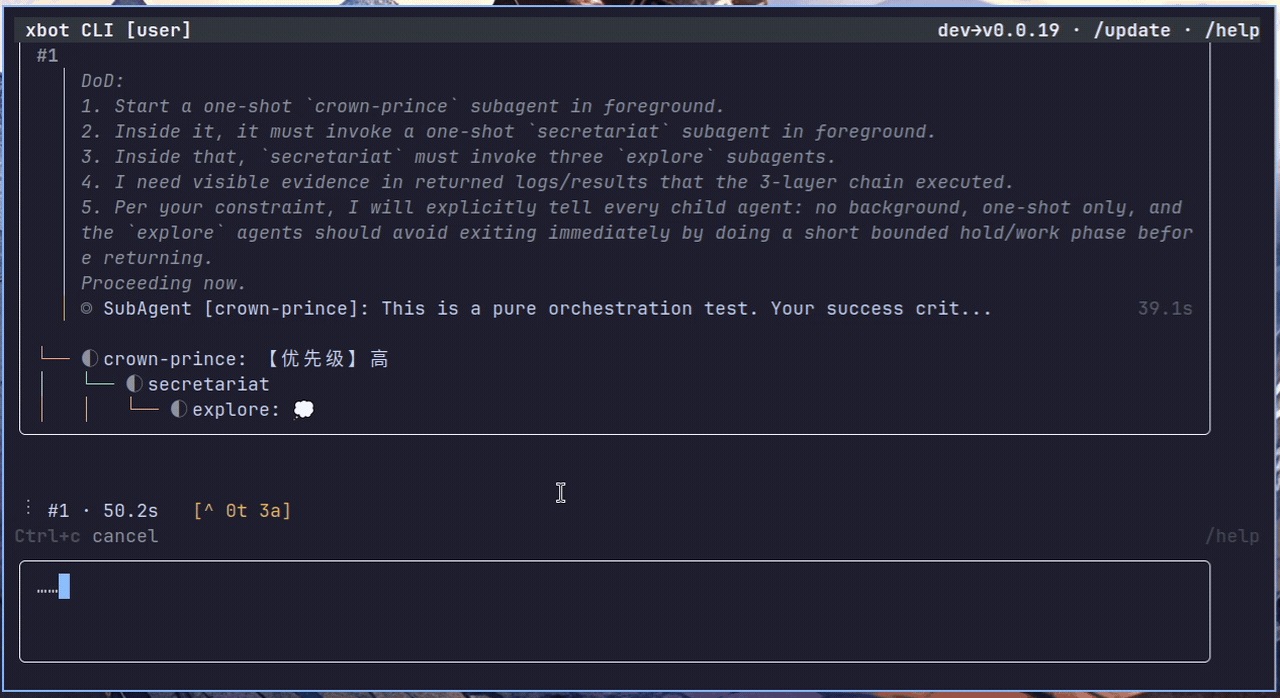
Task: Click the [^ 0t 3a] token counter
Action: point(242,510)
